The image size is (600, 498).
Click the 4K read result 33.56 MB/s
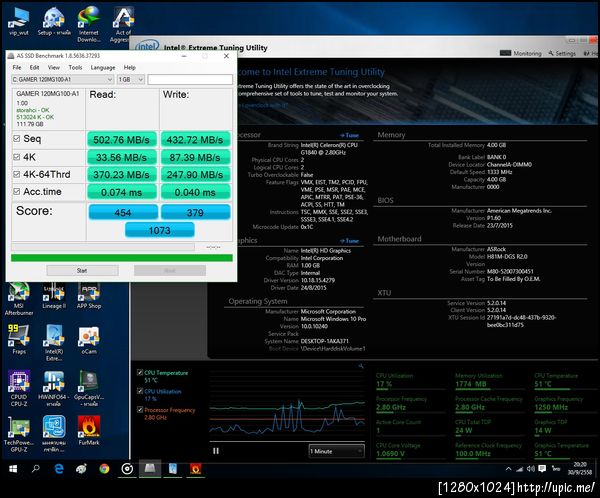point(122,157)
